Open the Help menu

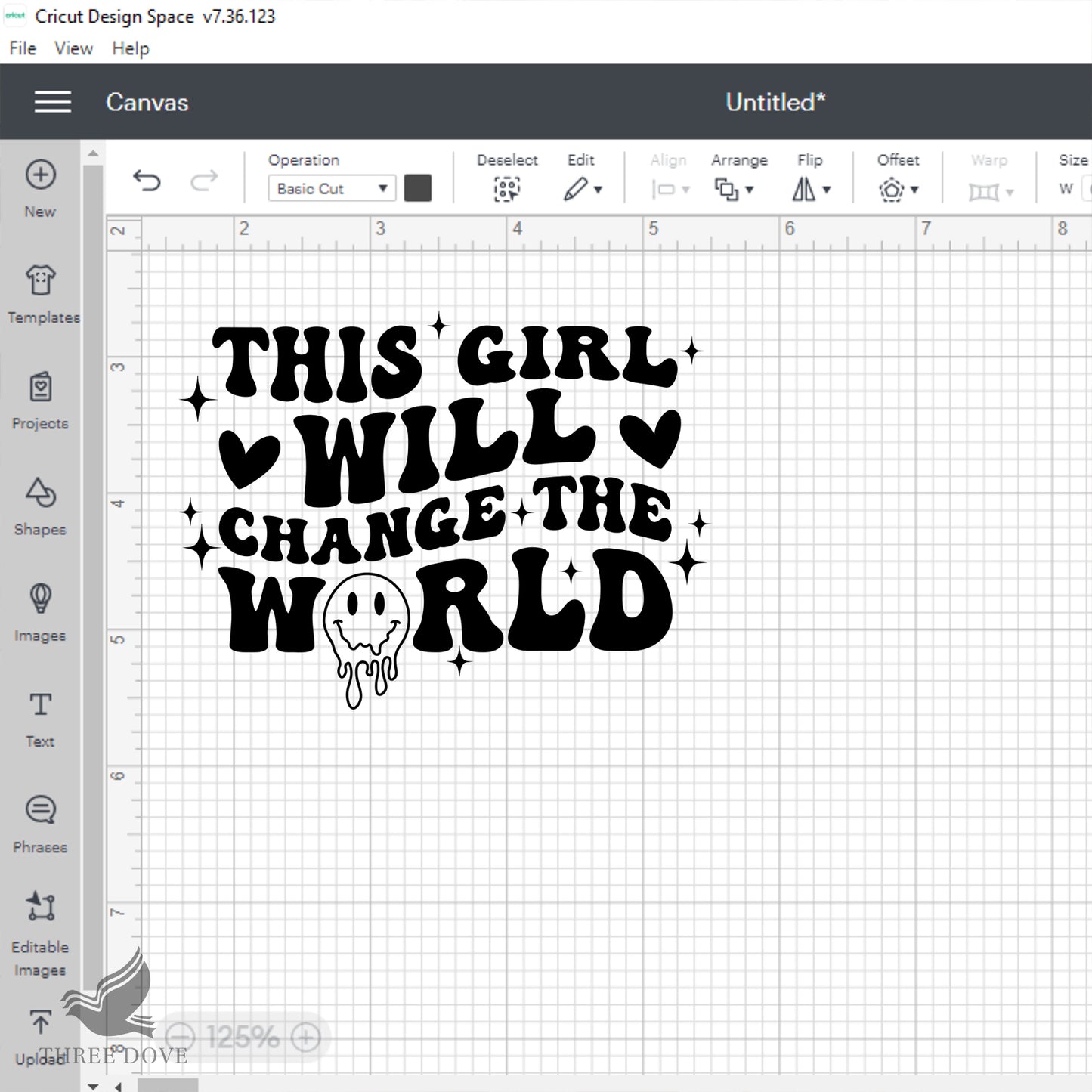pyautogui.click(x=131, y=48)
